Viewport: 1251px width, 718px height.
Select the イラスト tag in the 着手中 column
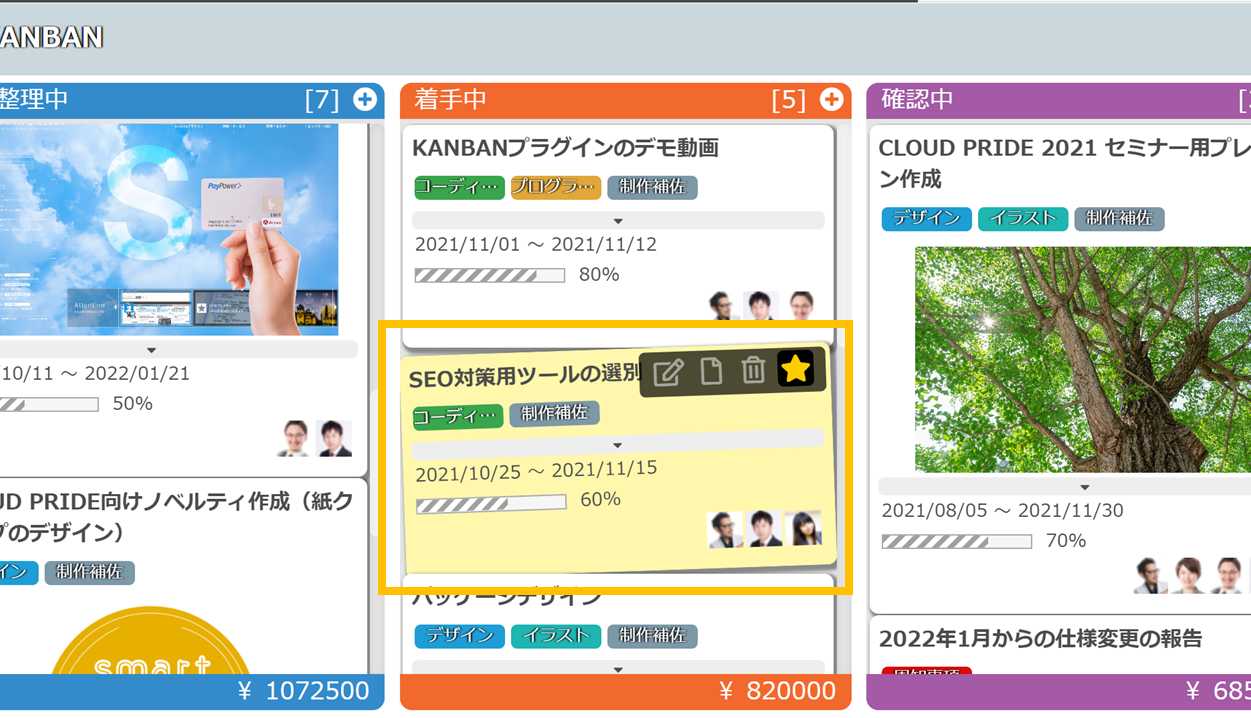(556, 636)
